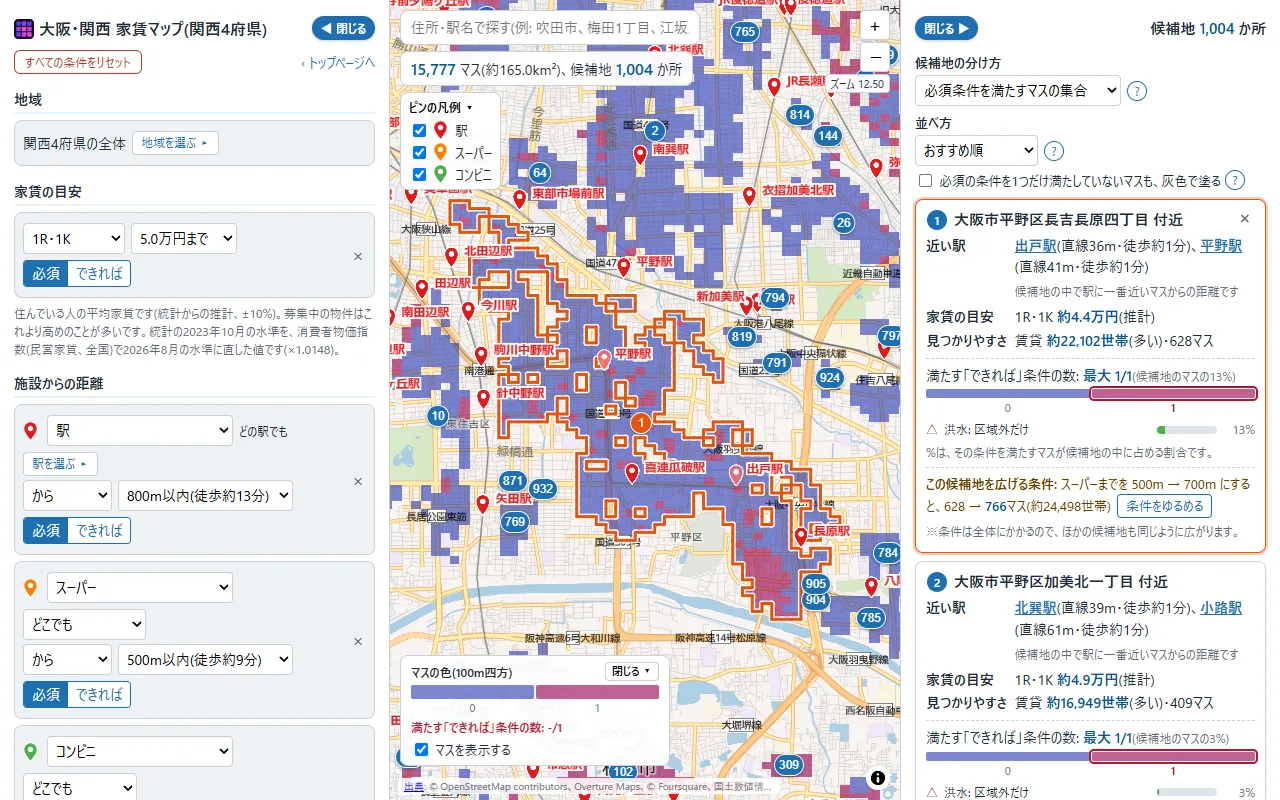The height and width of the screenshot is (800, 1280).
Task: Enable the 灰色で塗る unmet-condition checkbox
Action: 926,181
